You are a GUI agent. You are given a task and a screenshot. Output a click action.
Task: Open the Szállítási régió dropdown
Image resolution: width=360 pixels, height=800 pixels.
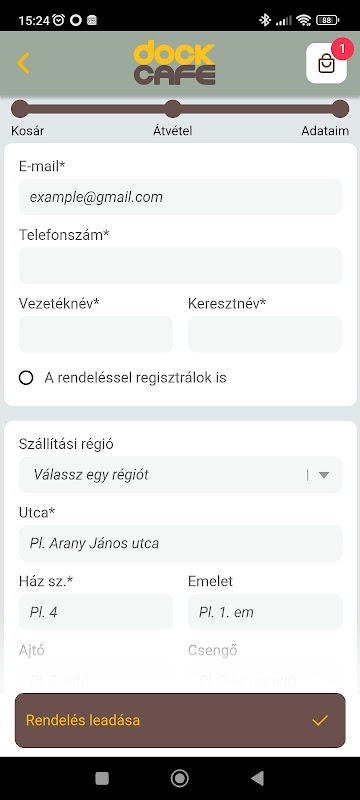[x=181, y=474]
